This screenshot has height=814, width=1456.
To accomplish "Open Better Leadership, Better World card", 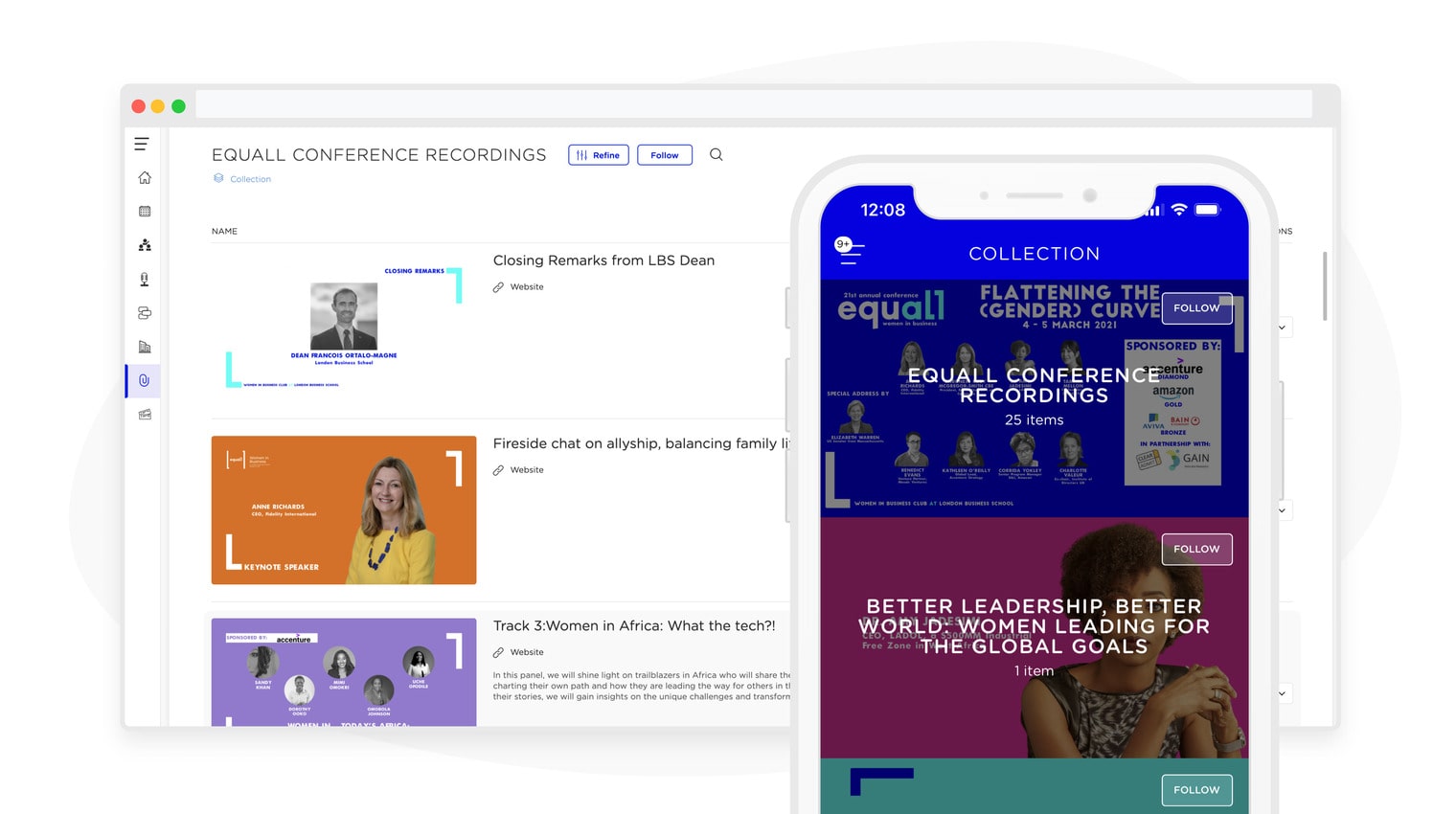I will click(1035, 638).
